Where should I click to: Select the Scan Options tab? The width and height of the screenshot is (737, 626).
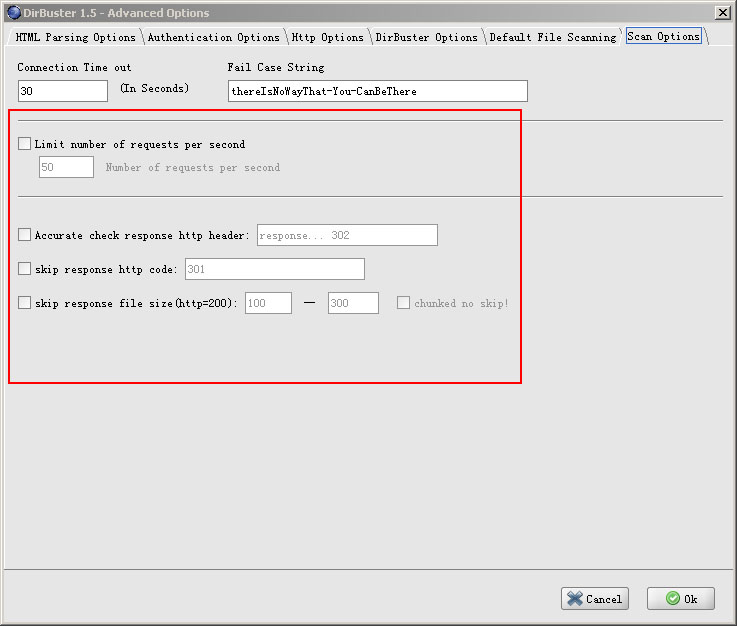click(664, 36)
